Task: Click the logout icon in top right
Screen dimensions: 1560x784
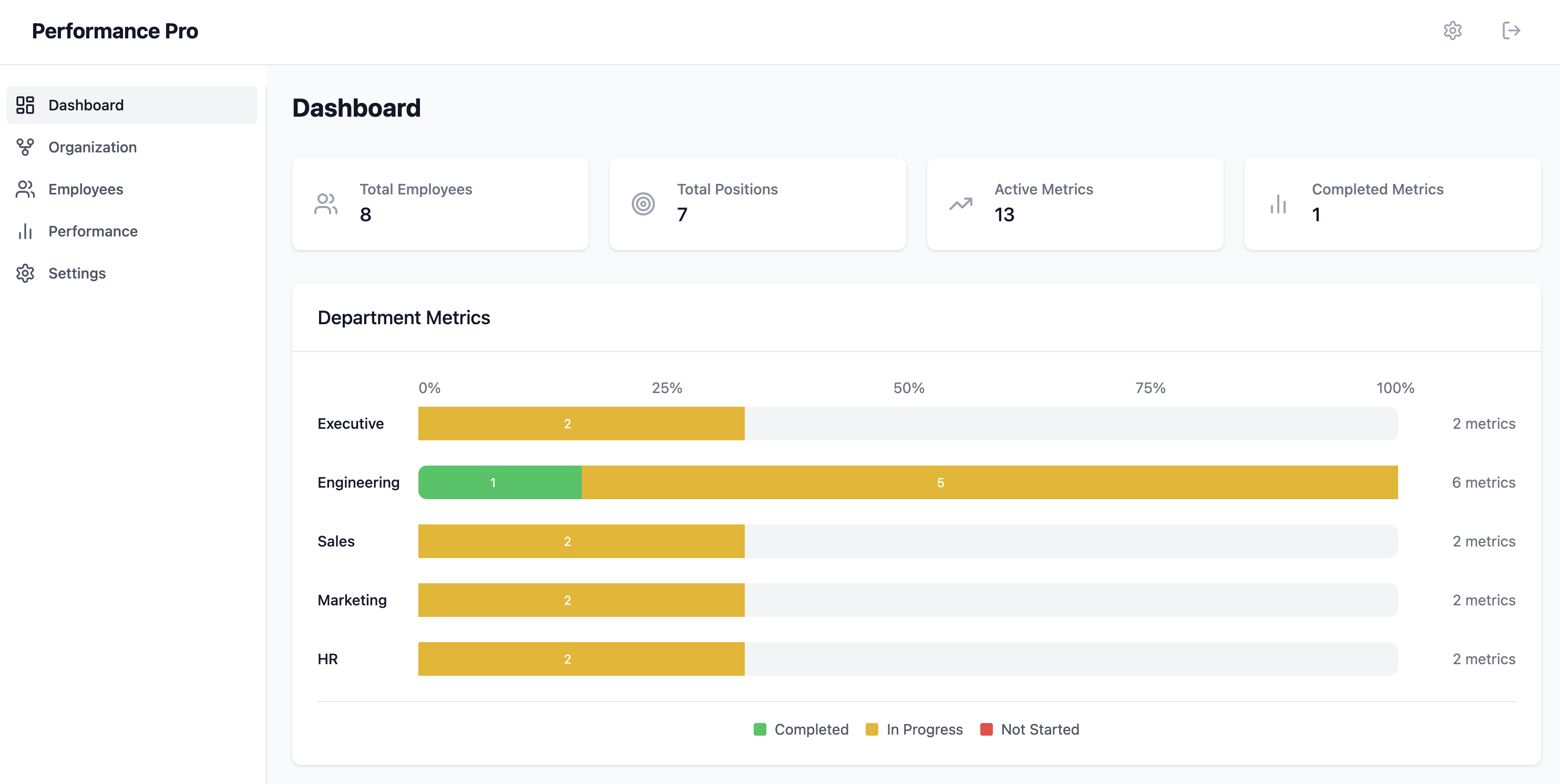Action: 1511,30
